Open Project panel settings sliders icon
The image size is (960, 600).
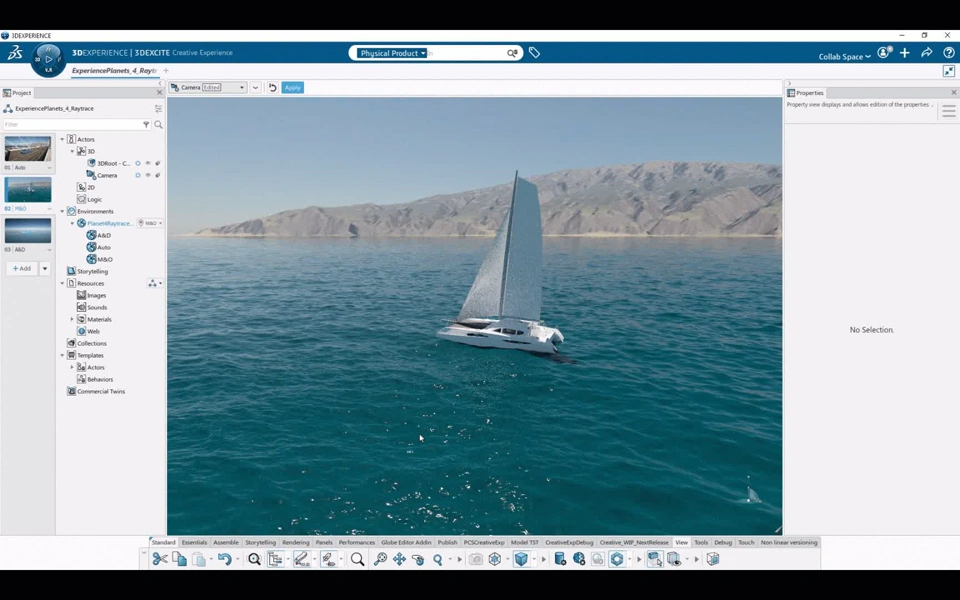[x=159, y=108]
